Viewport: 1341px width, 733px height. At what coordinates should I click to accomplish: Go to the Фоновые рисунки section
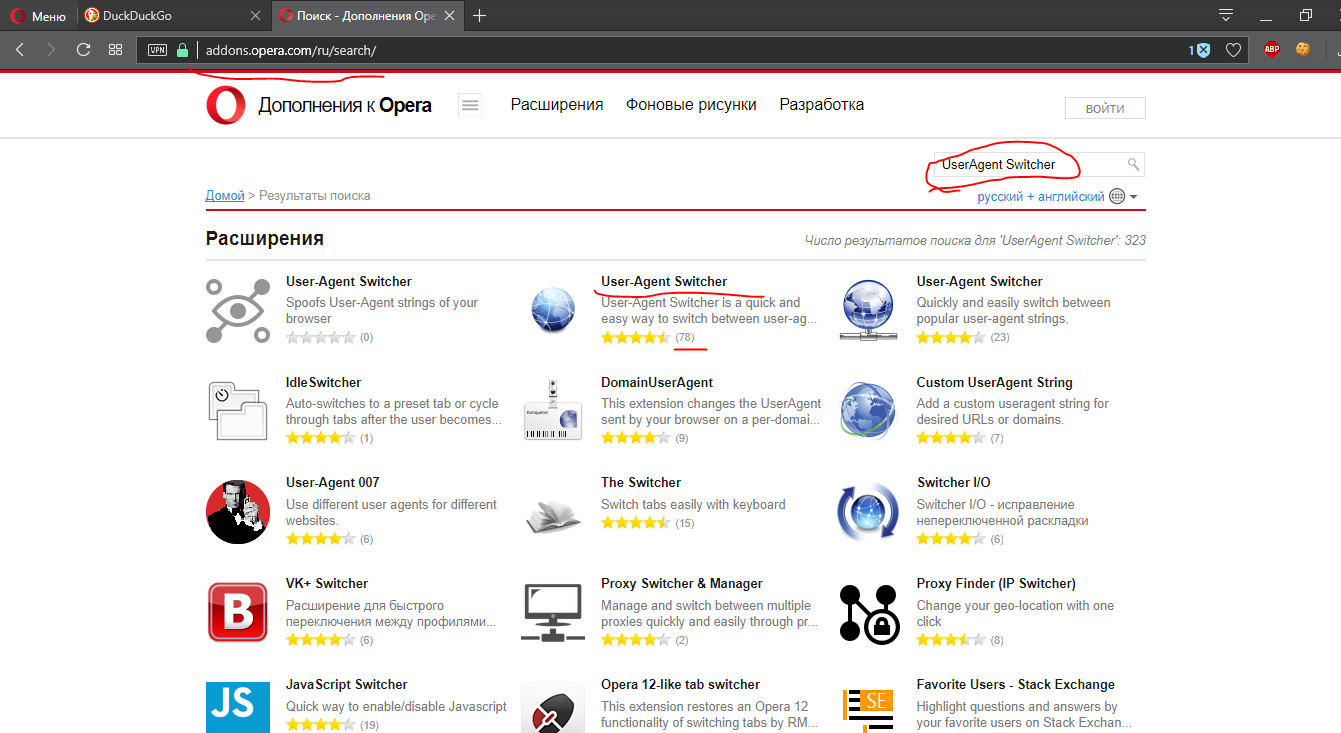click(x=691, y=105)
